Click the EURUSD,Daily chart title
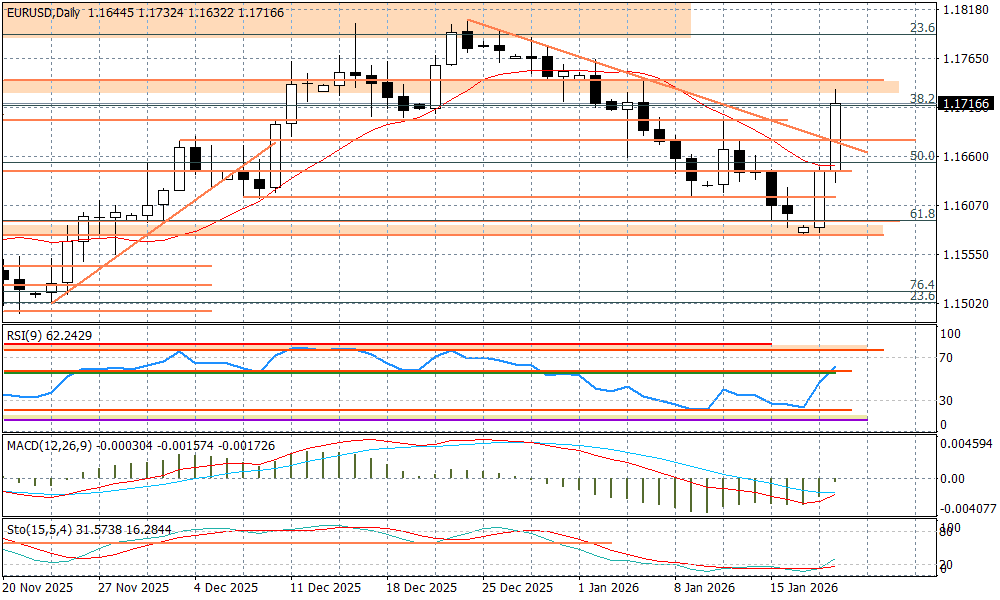Screen dimensions: 1000x600 (43, 12)
